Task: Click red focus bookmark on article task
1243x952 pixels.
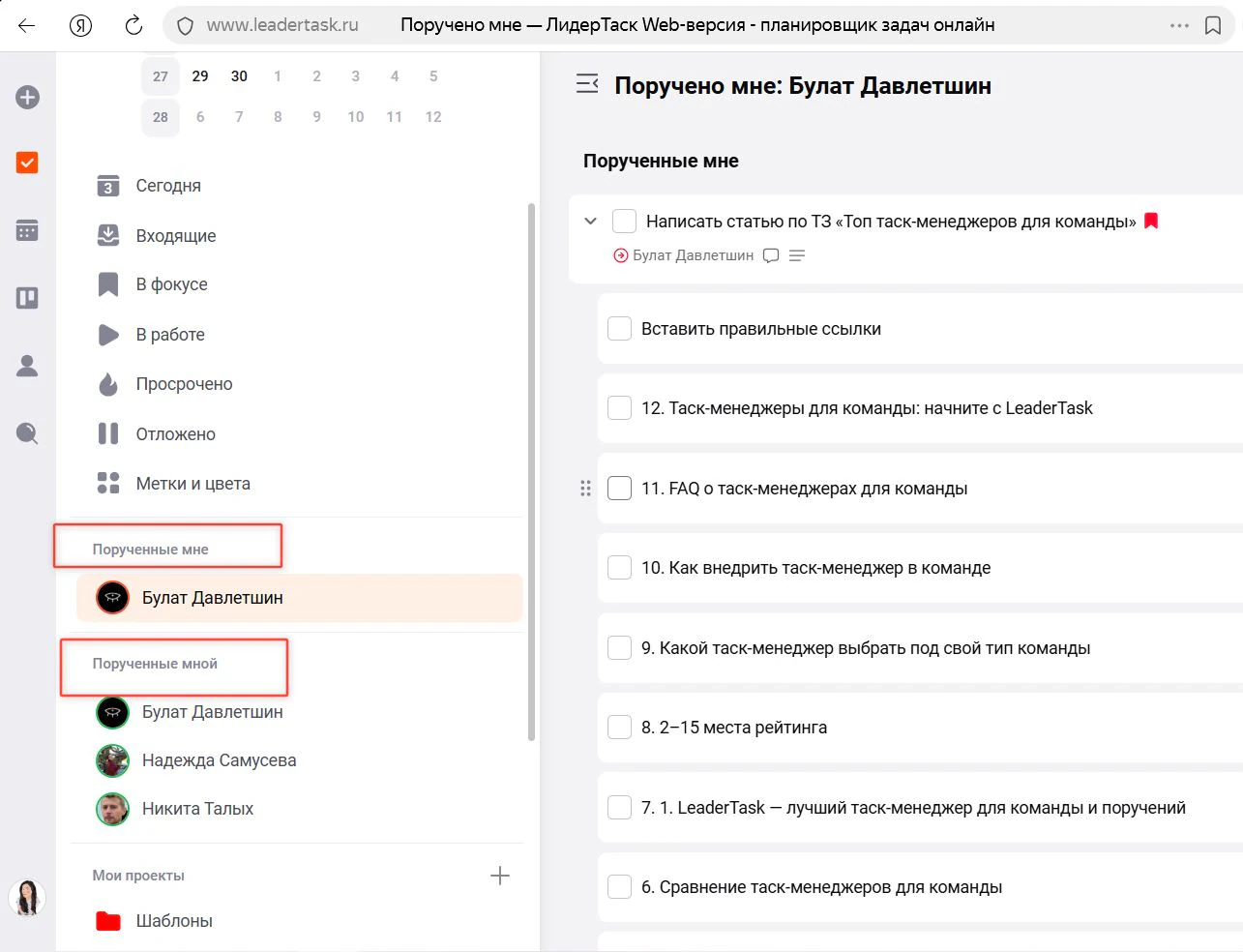Action: (x=1151, y=221)
